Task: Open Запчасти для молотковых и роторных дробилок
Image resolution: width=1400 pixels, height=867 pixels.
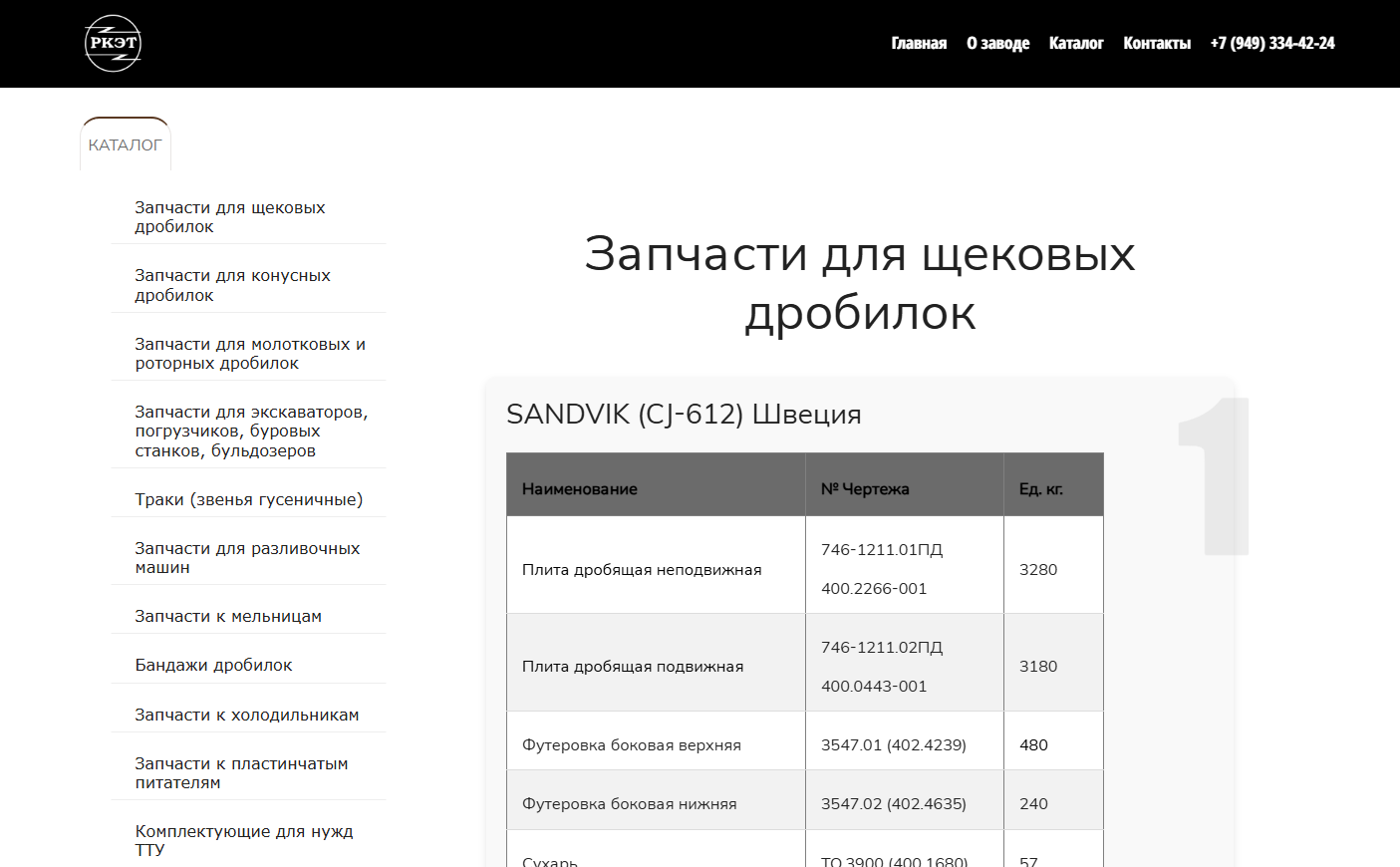Action: point(250,354)
